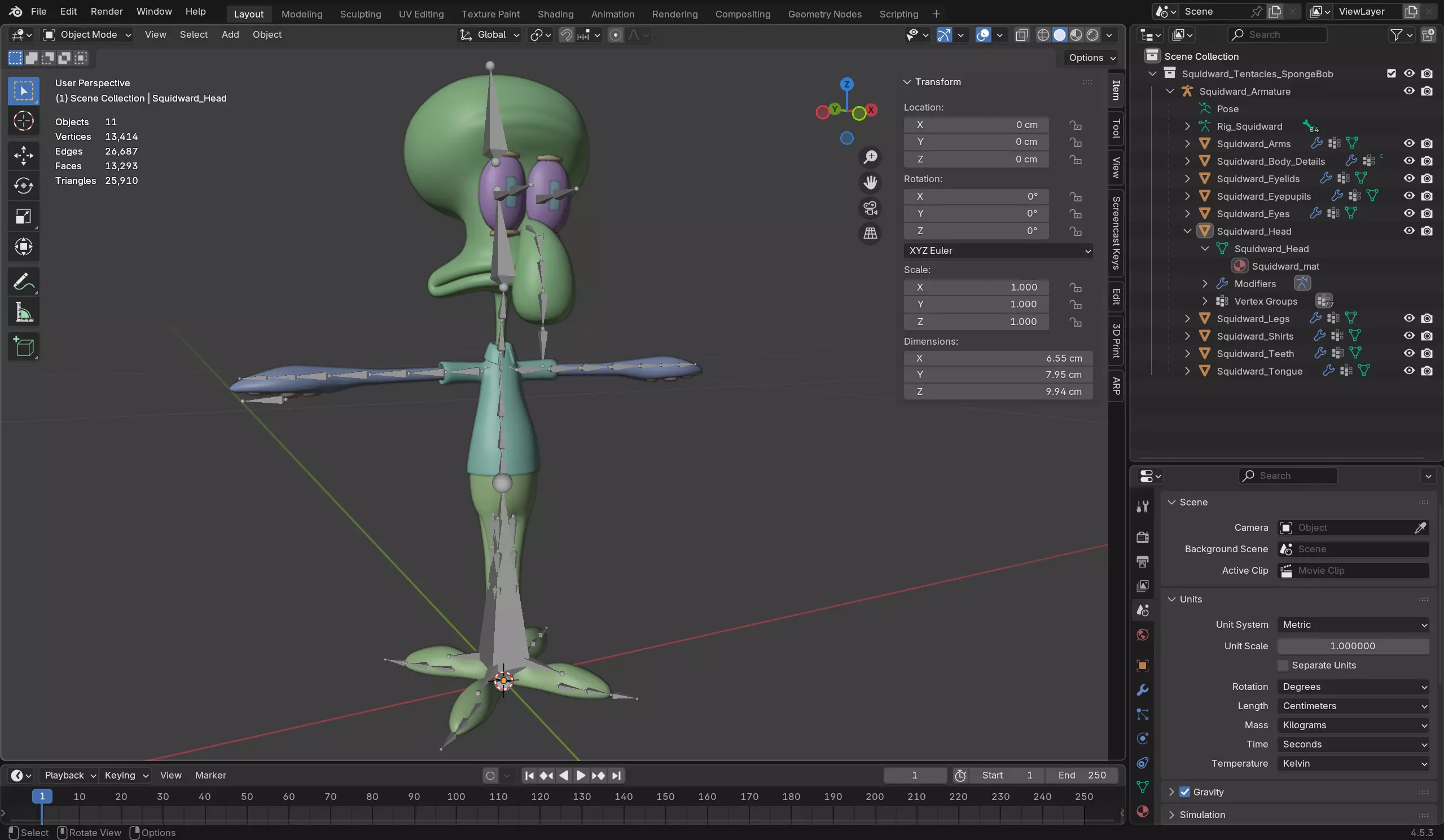The image size is (1444, 840).
Task: Activate the Transform tool
Action: click(24, 247)
